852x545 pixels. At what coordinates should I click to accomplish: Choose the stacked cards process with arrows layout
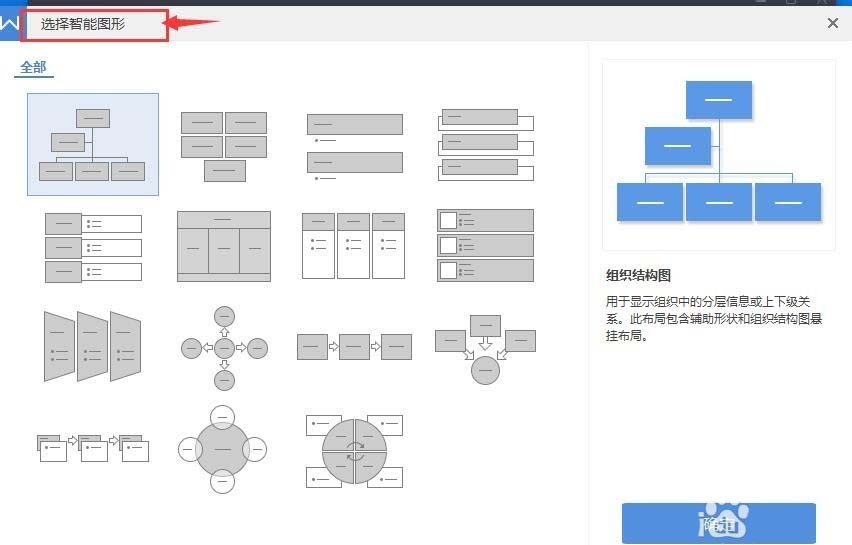click(x=93, y=448)
